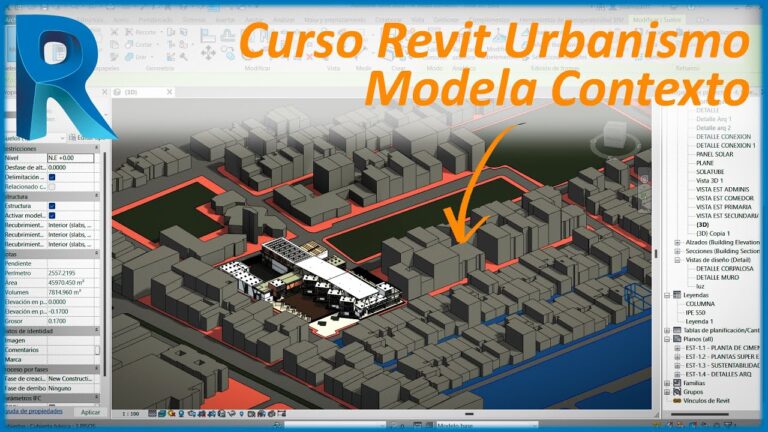Expand the Alzados (Building Elevation) node
The image size is (768, 432).
[677, 242]
